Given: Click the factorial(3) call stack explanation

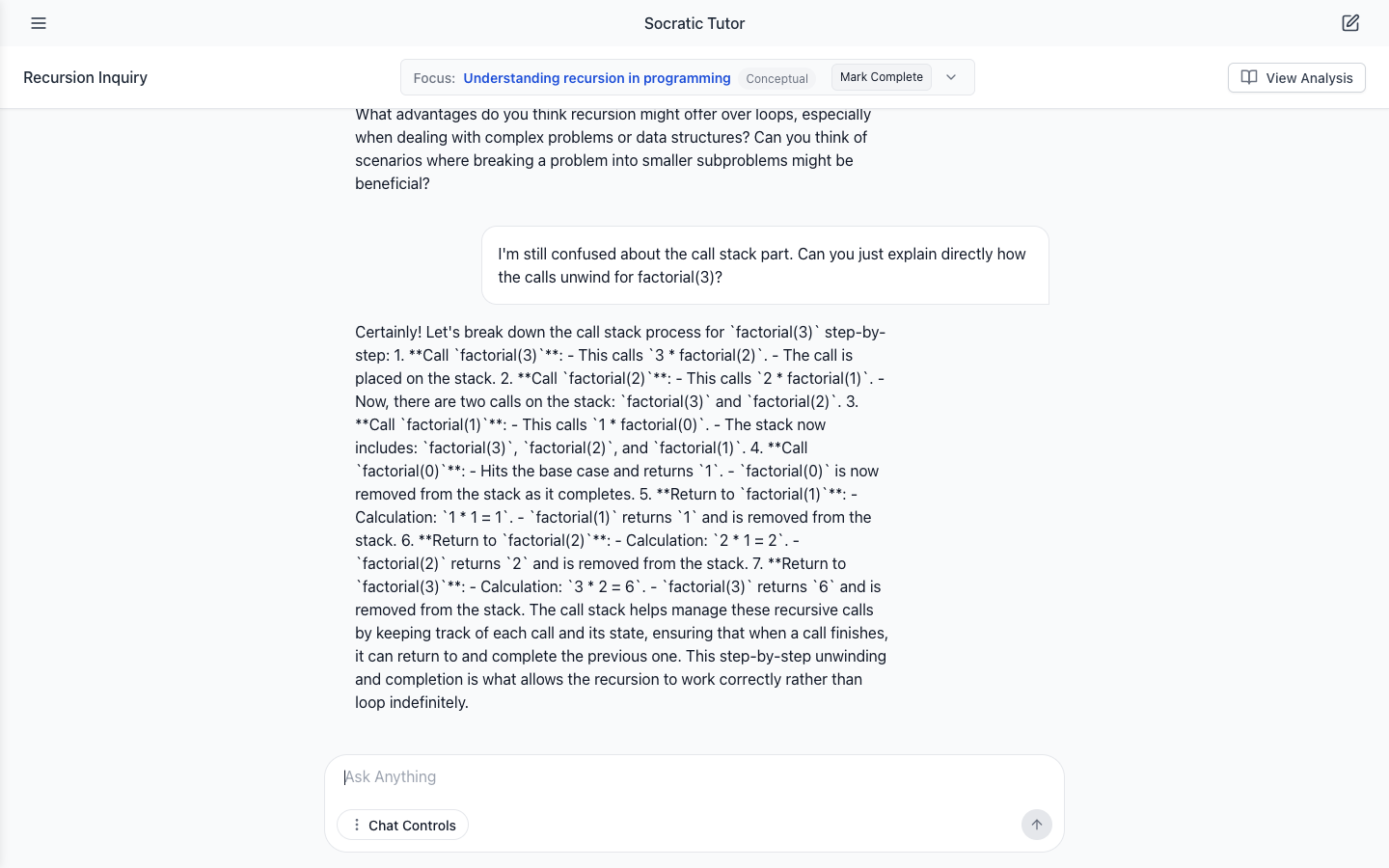Looking at the screenshot, I should (622, 517).
